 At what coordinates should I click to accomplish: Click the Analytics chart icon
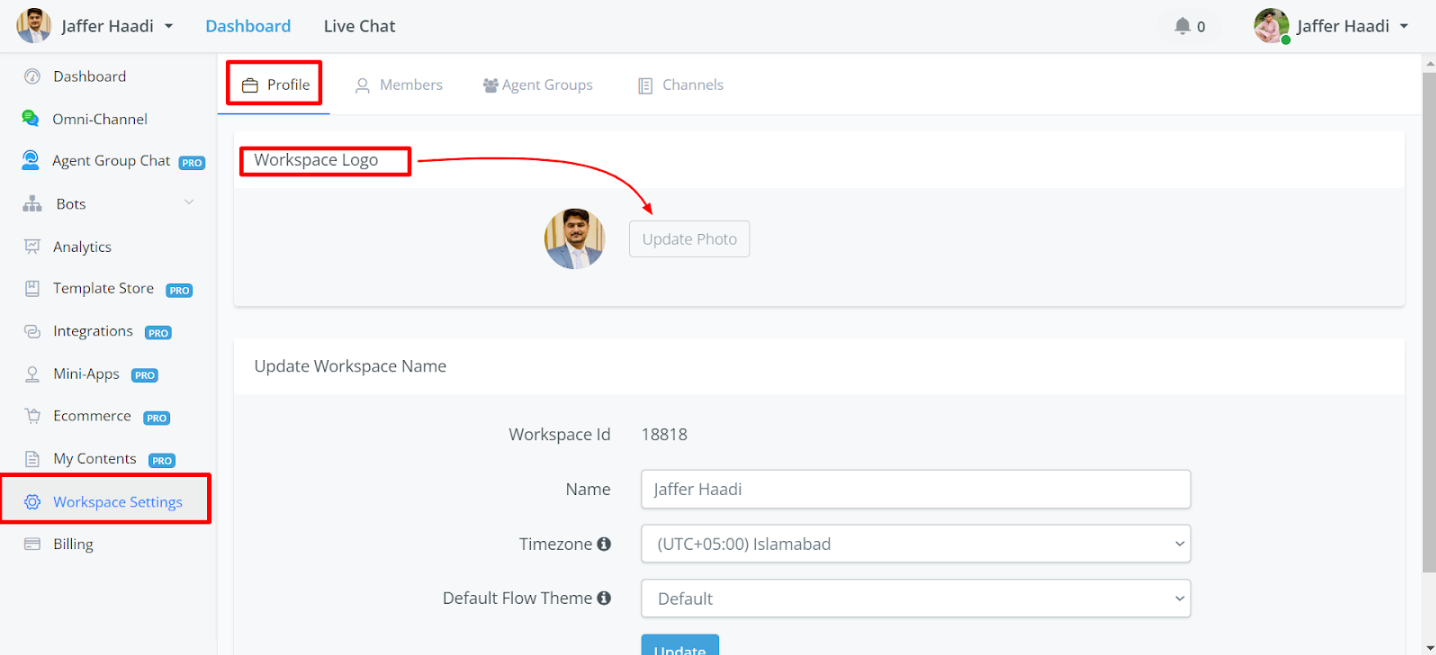click(32, 247)
